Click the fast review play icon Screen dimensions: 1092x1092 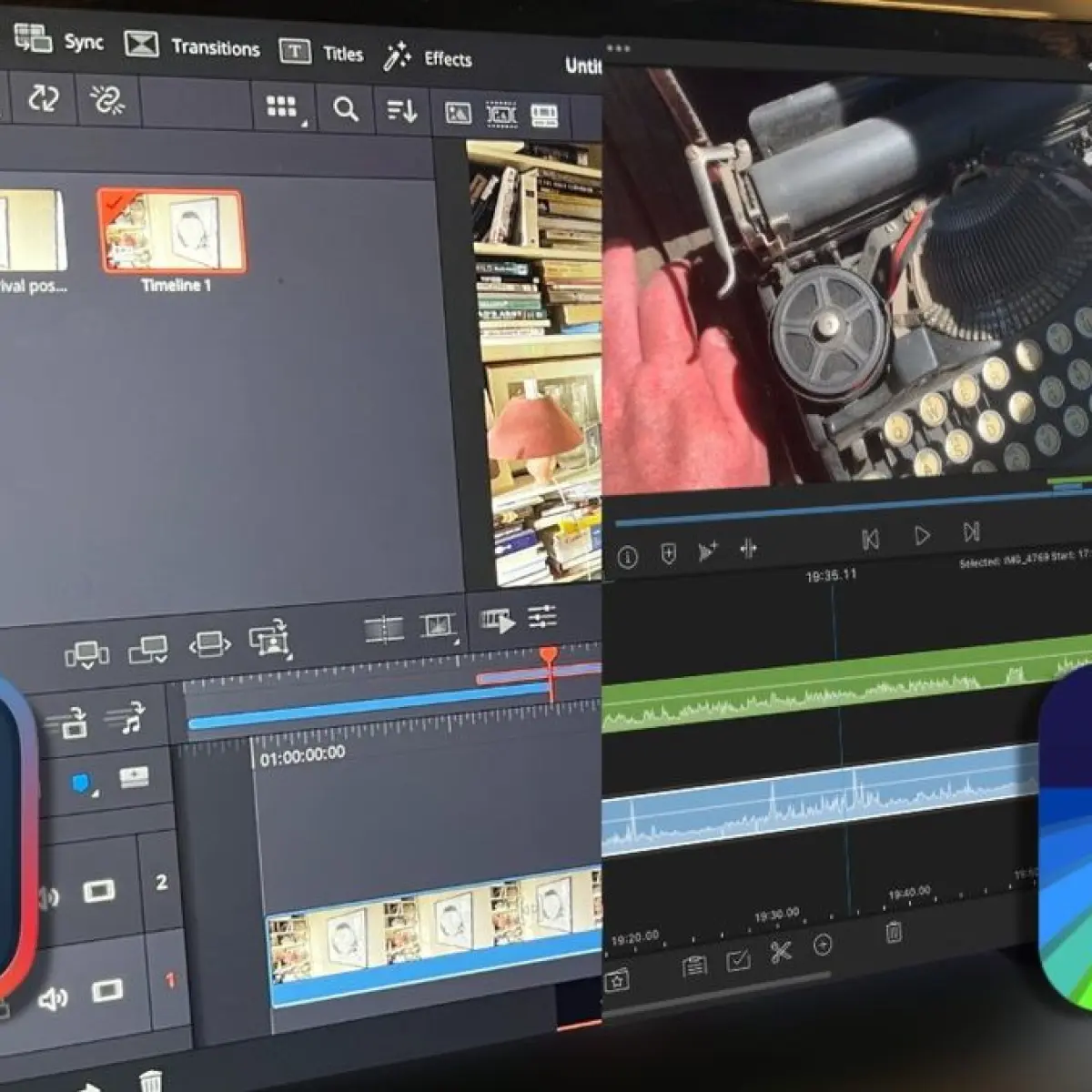click(x=497, y=622)
